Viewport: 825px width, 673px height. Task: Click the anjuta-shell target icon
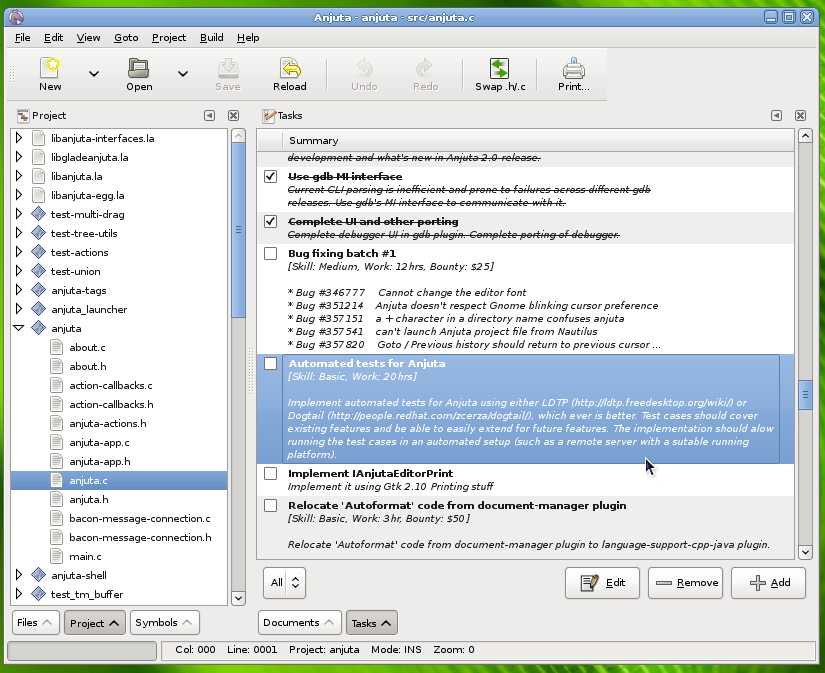tap(38, 575)
